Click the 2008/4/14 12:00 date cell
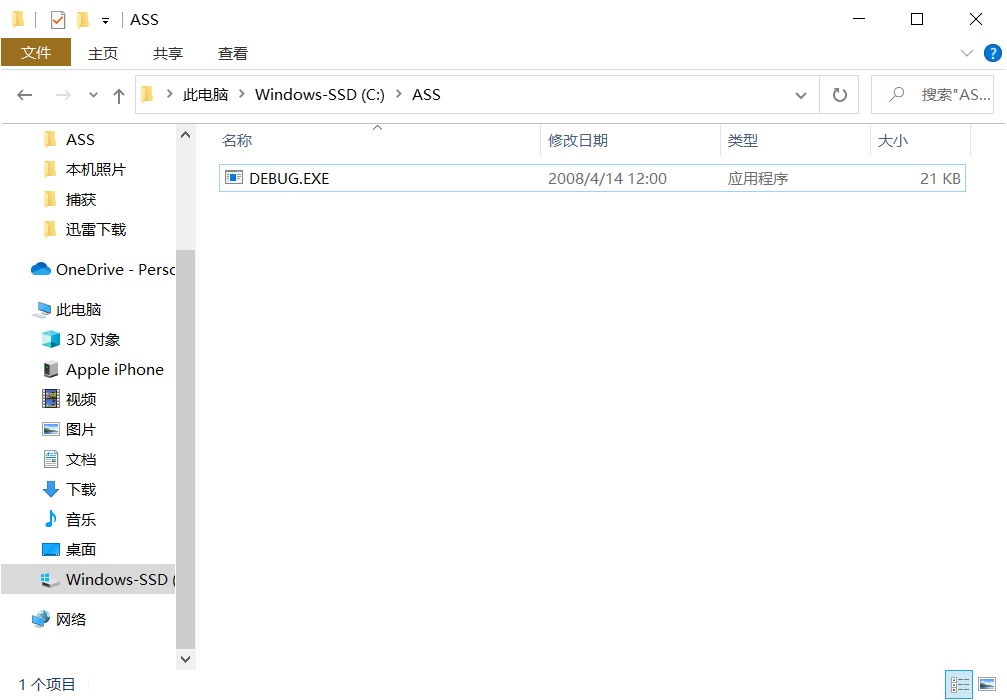Viewport: 1007px width, 700px height. (607, 179)
